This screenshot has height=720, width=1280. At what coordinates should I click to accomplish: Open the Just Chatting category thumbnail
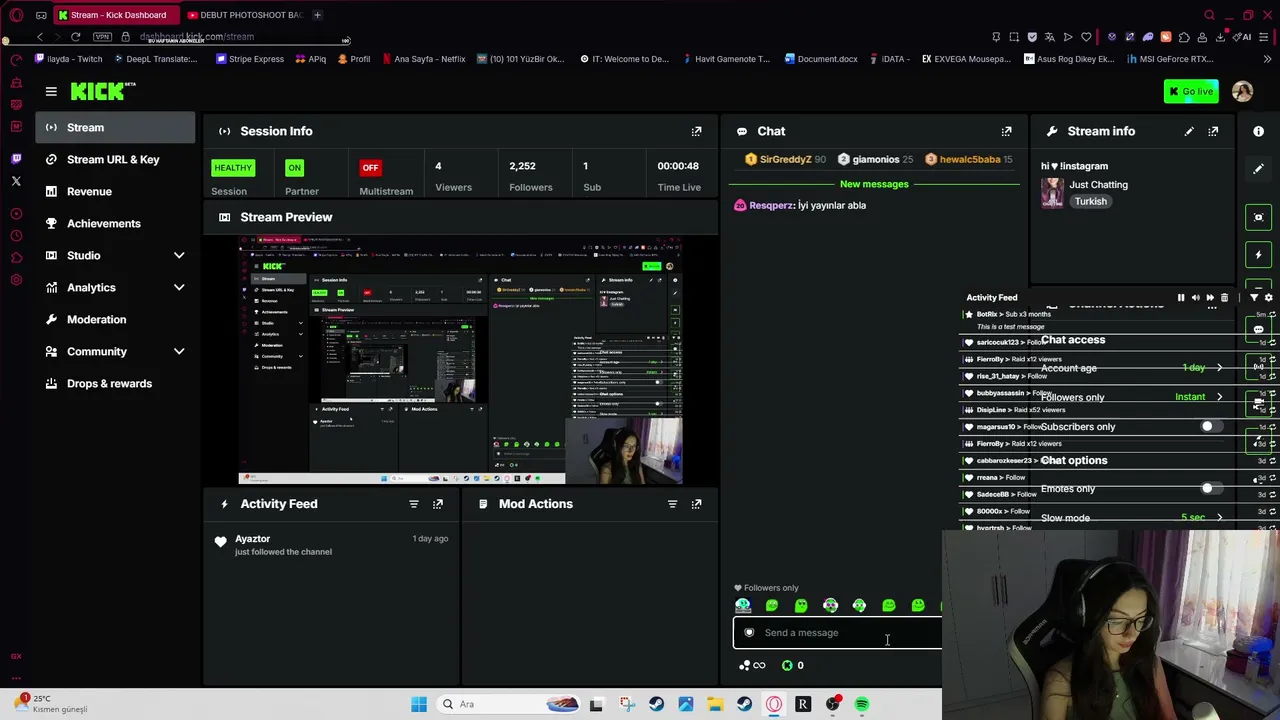click(x=1052, y=193)
